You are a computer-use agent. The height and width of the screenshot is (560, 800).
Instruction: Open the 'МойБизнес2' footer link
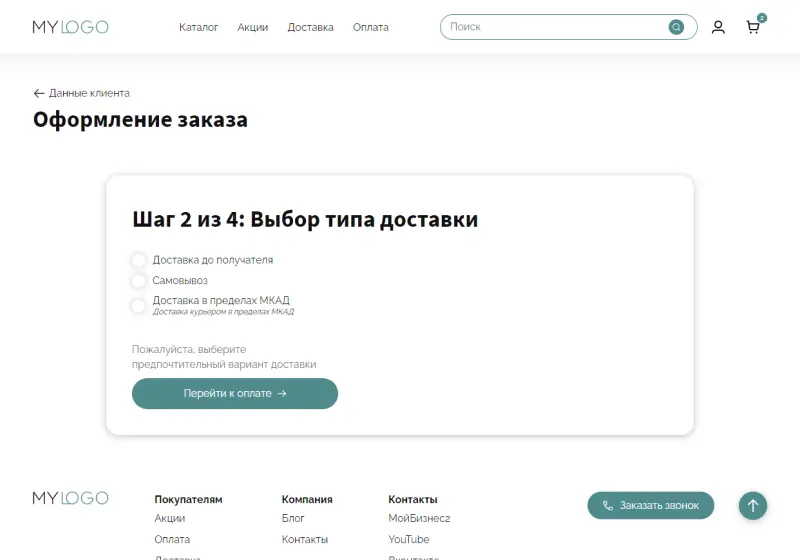(x=419, y=518)
